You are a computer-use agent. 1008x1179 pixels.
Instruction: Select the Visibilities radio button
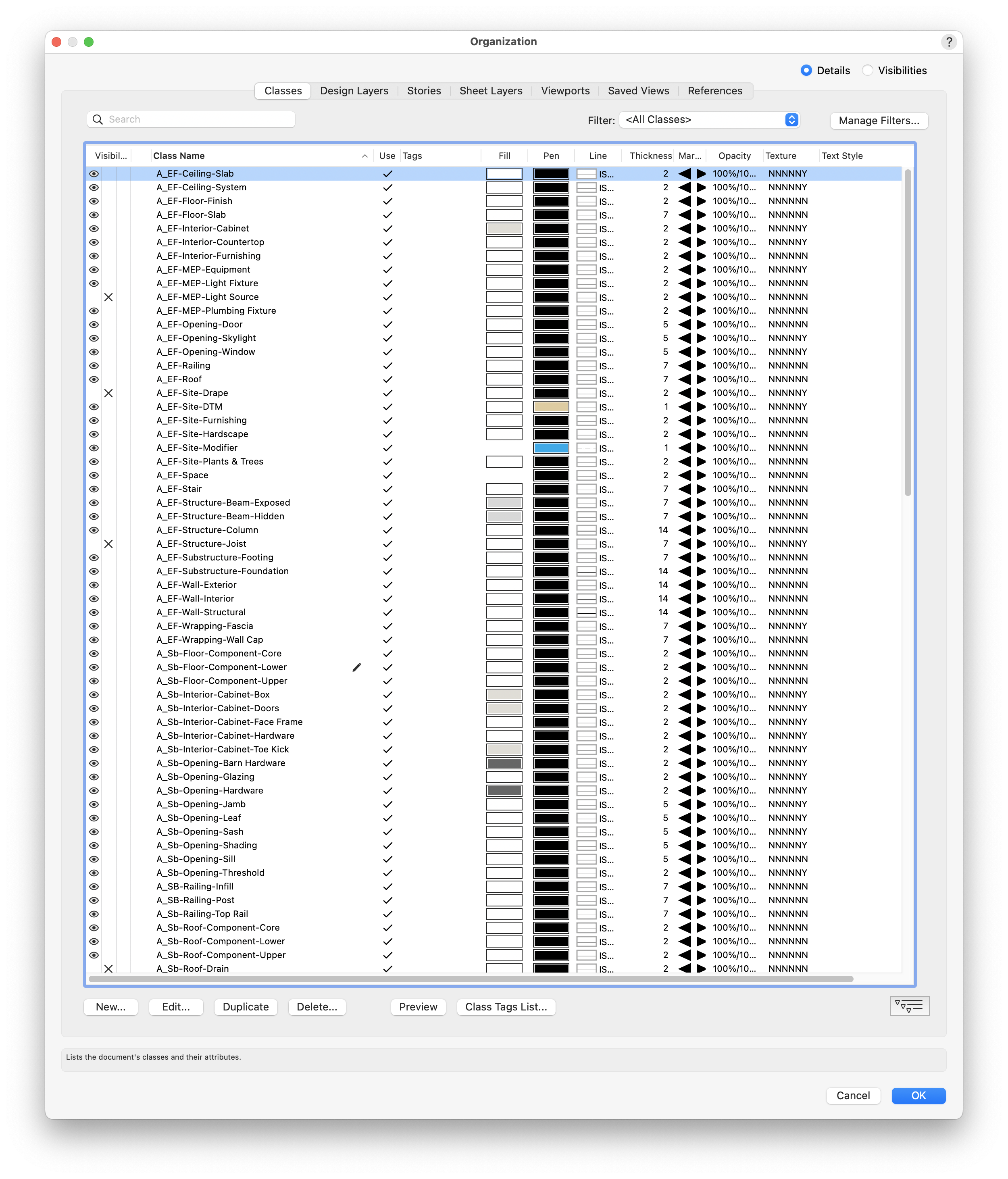(x=867, y=71)
